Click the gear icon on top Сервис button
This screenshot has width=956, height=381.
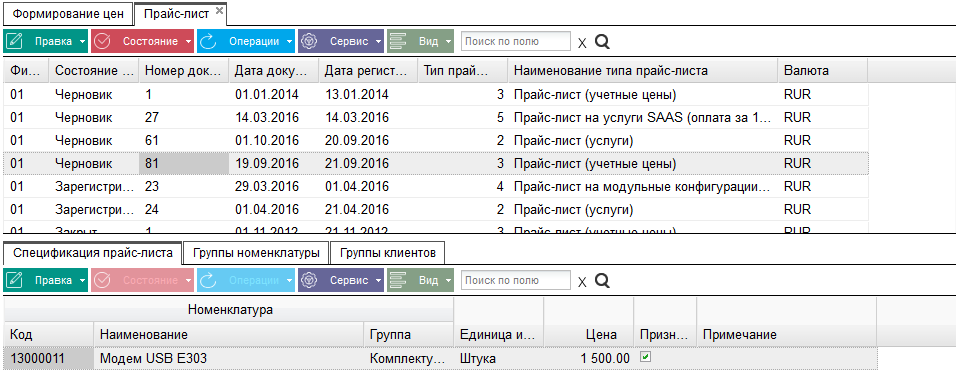point(310,41)
